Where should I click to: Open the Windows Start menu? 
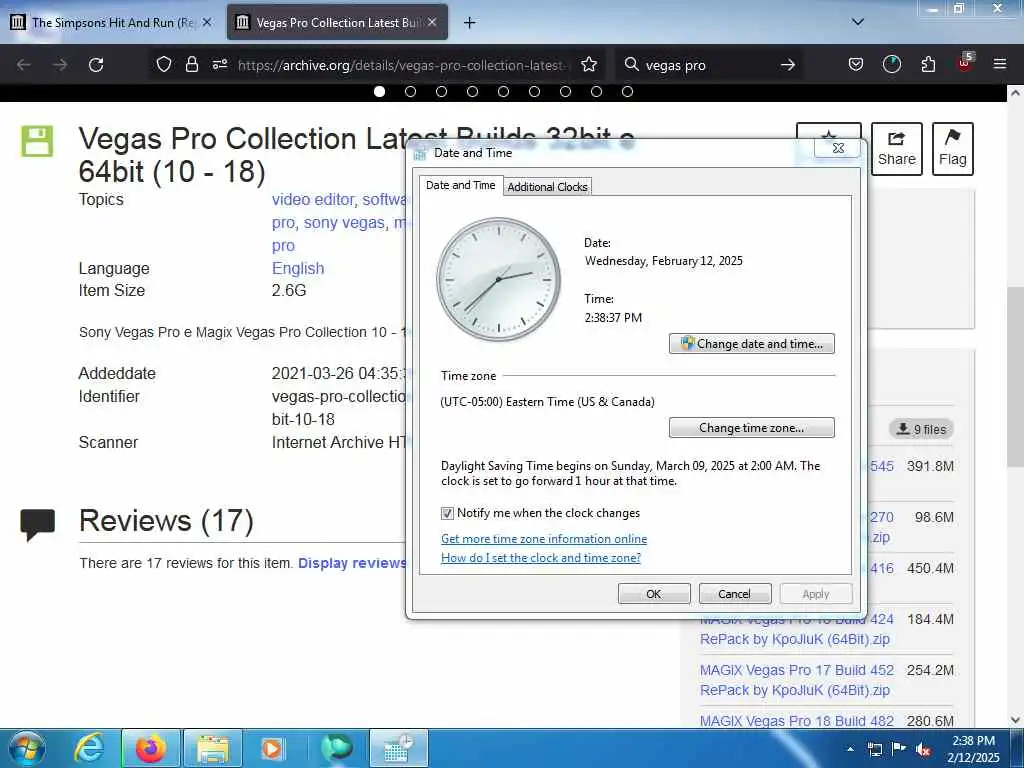[26, 748]
